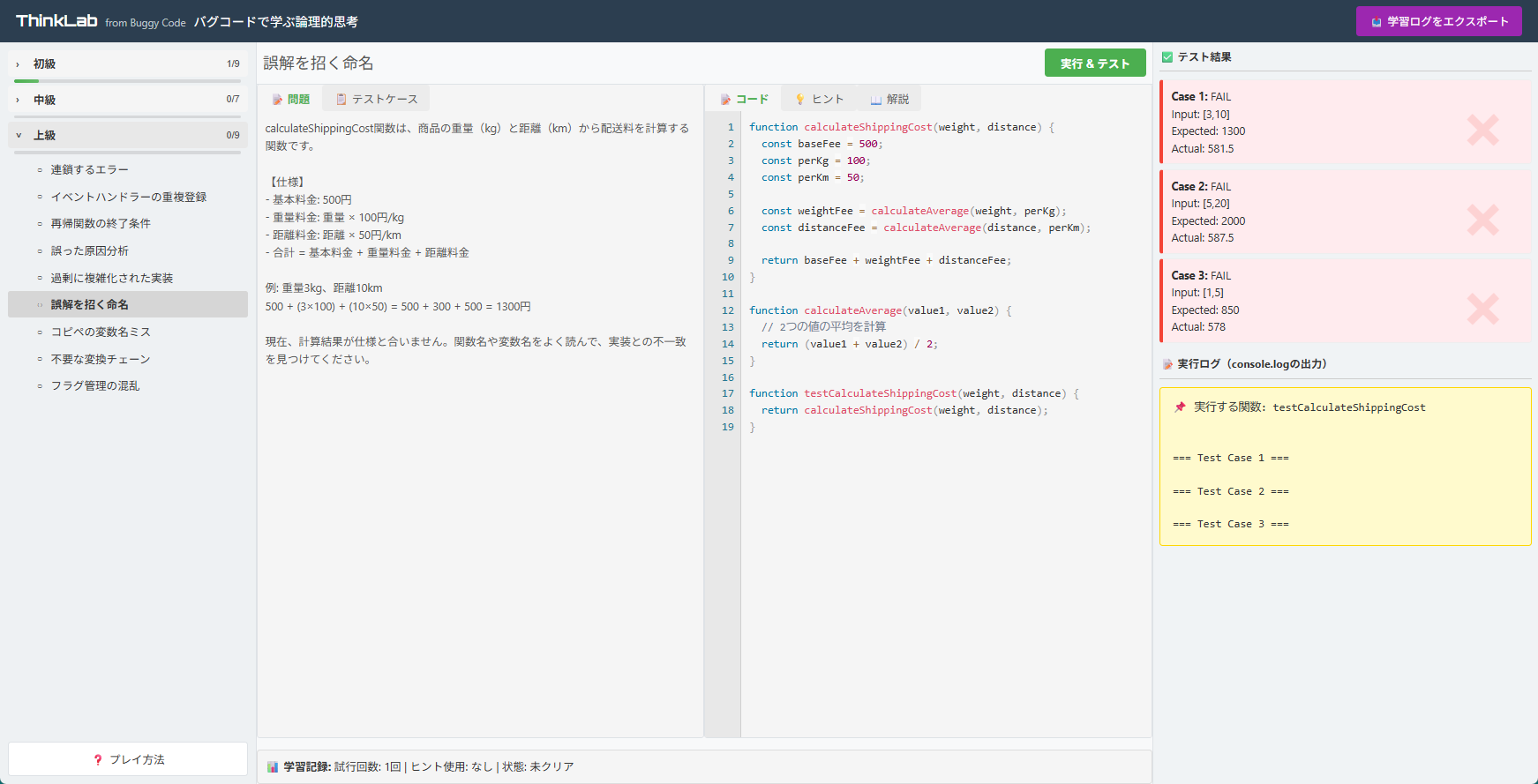The width and height of the screenshot is (1538, 784).
Task: Click the red X on Case 1
Action: pyautogui.click(x=1482, y=130)
